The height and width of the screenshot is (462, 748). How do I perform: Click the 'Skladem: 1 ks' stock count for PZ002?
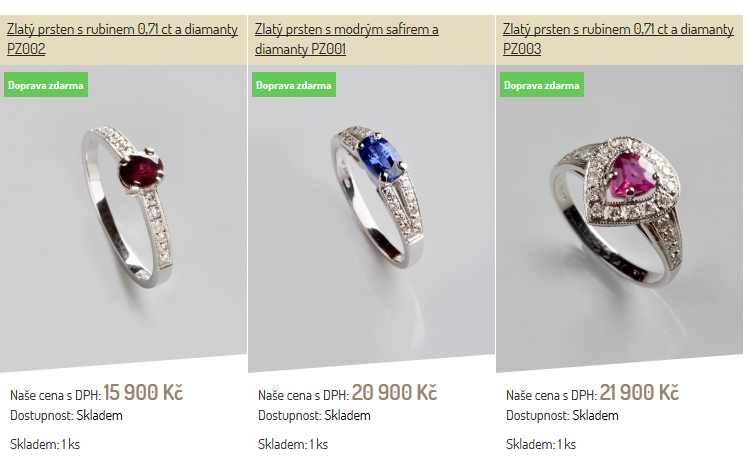[45, 444]
